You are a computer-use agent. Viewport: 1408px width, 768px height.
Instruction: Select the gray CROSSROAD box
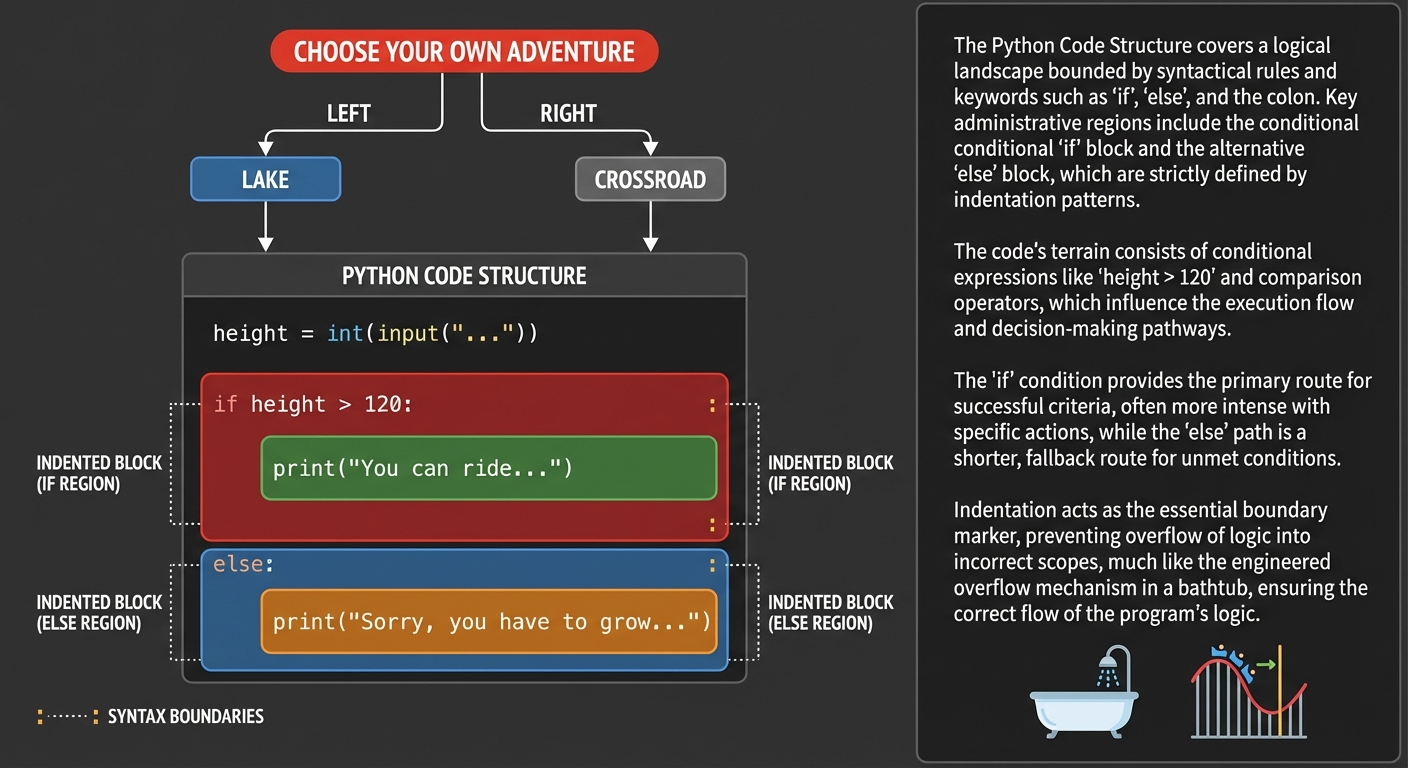click(650, 180)
